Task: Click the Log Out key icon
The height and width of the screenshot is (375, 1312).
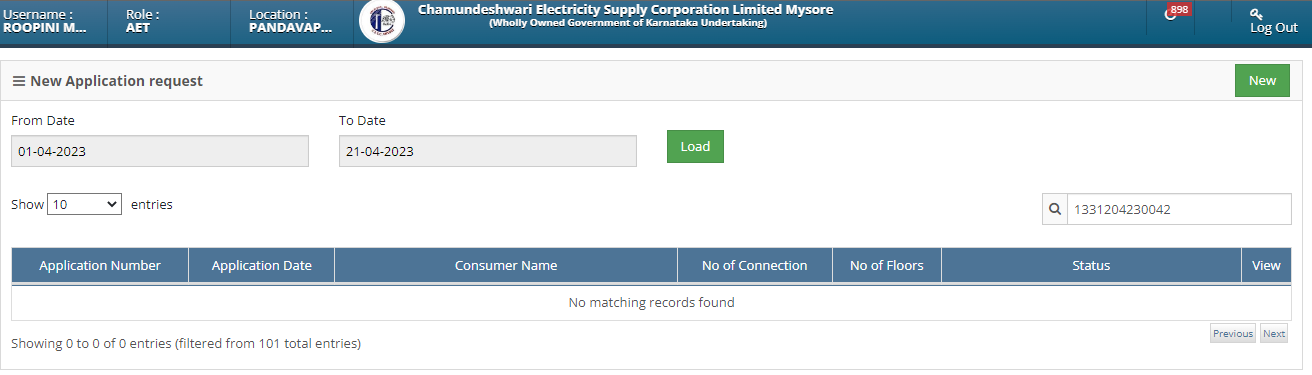Action: 1256,13
